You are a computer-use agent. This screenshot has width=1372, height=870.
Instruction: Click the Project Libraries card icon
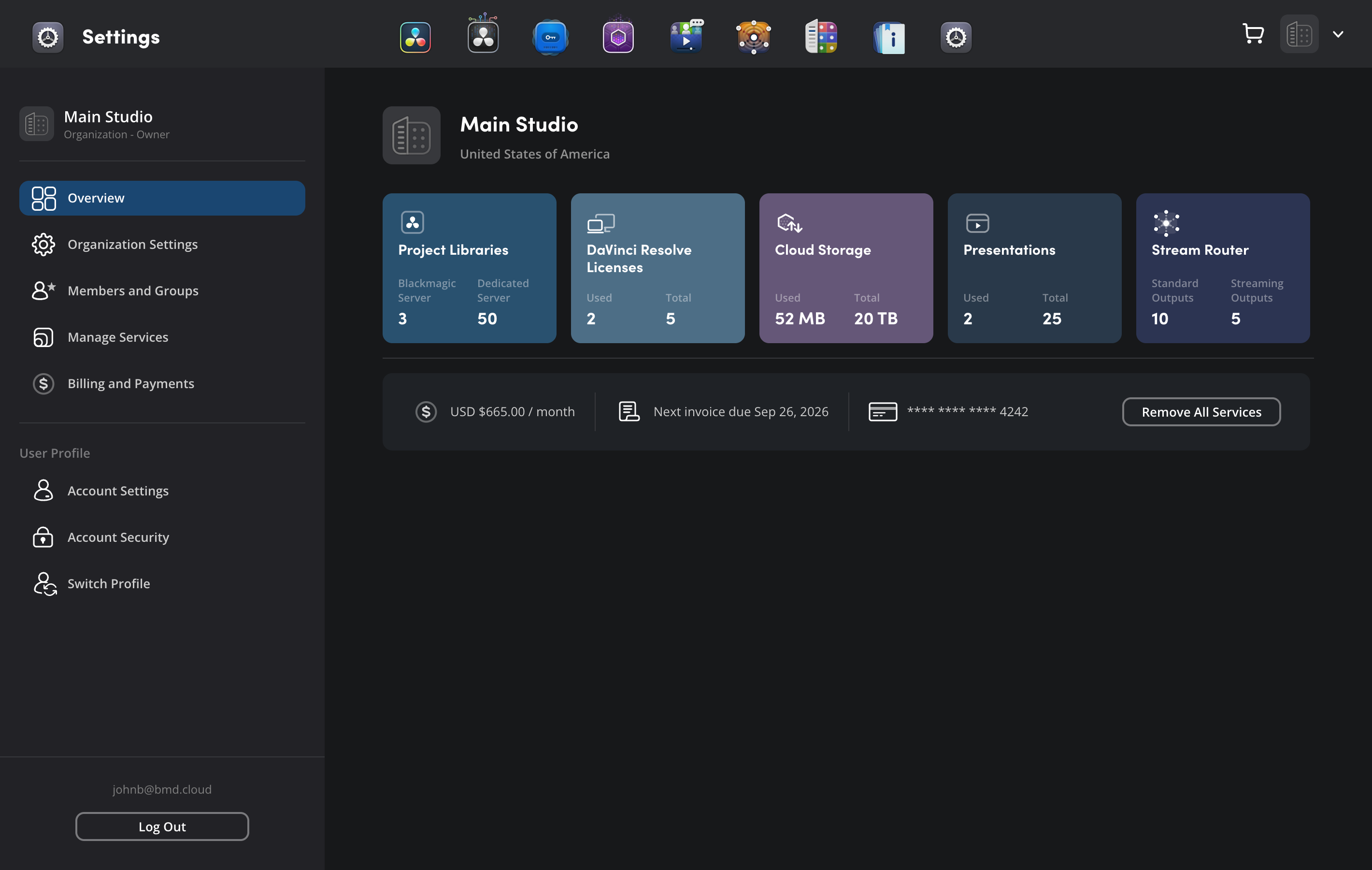pyautogui.click(x=412, y=222)
